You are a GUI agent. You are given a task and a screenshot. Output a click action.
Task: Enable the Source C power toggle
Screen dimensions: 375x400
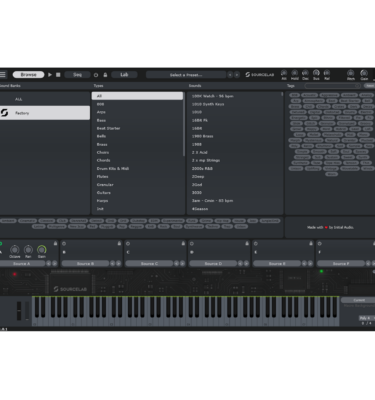(128, 244)
